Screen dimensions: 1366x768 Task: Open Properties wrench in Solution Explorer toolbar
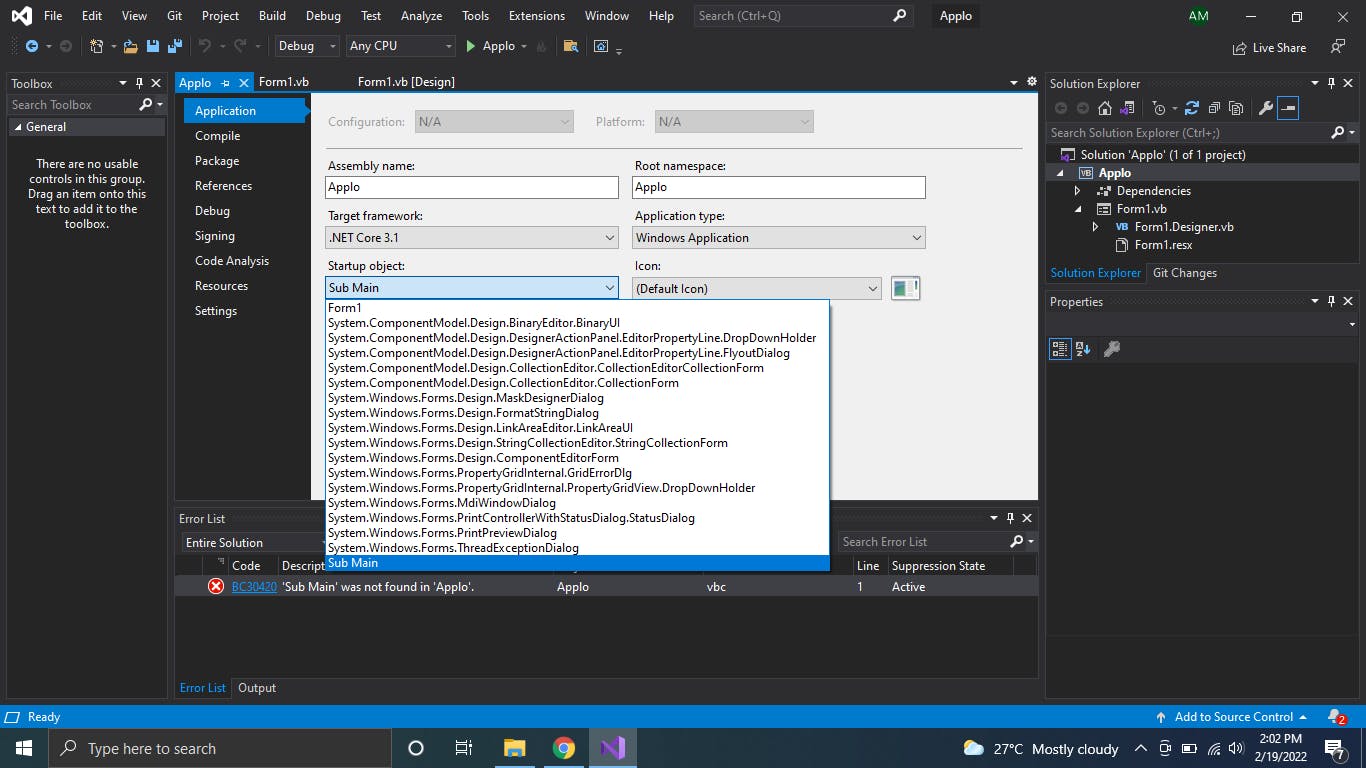coord(1266,108)
